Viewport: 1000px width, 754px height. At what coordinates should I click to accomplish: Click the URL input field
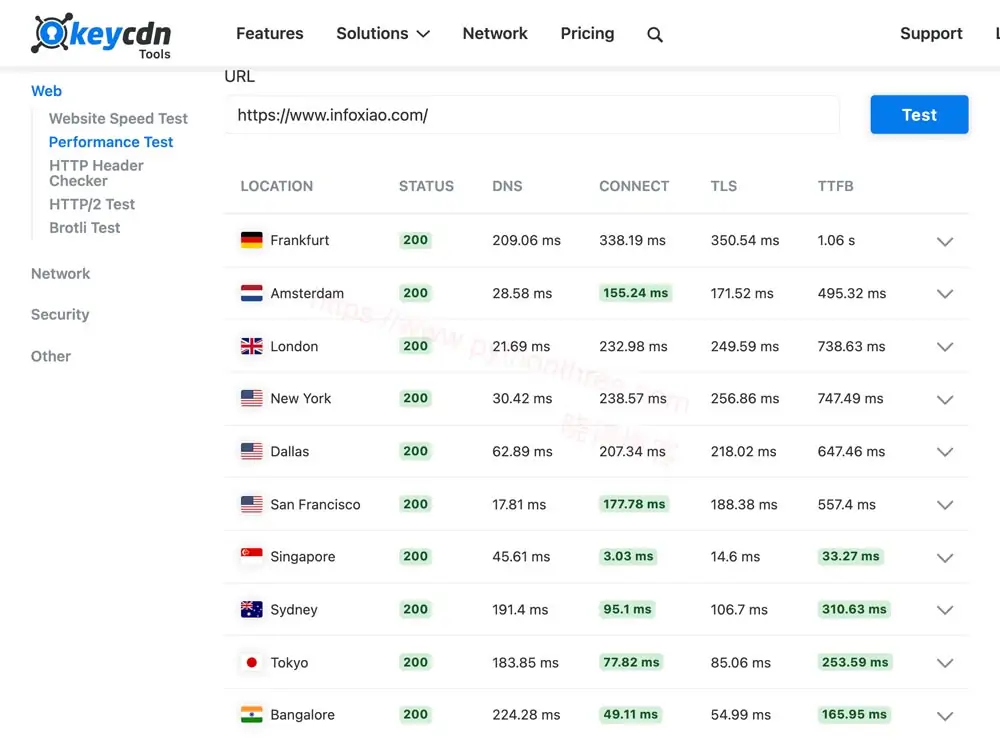531,115
